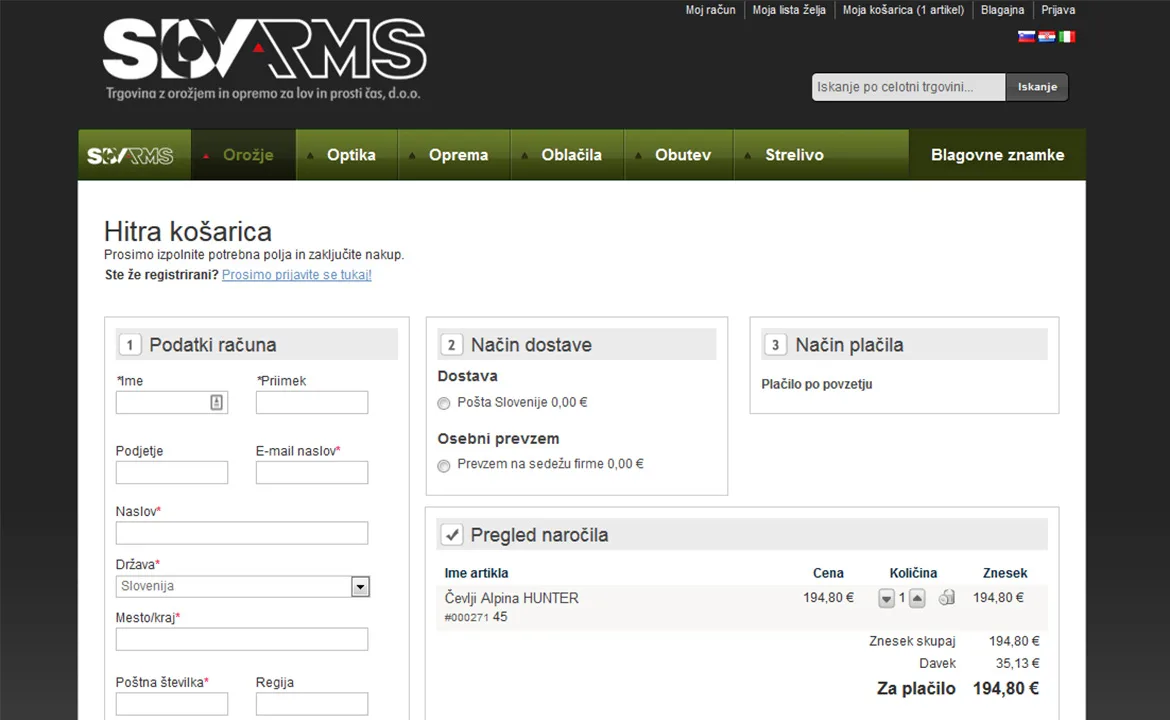This screenshot has width=1170, height=720.
Task: Click the Iskanje search button
Action: tap(1037, 87)
